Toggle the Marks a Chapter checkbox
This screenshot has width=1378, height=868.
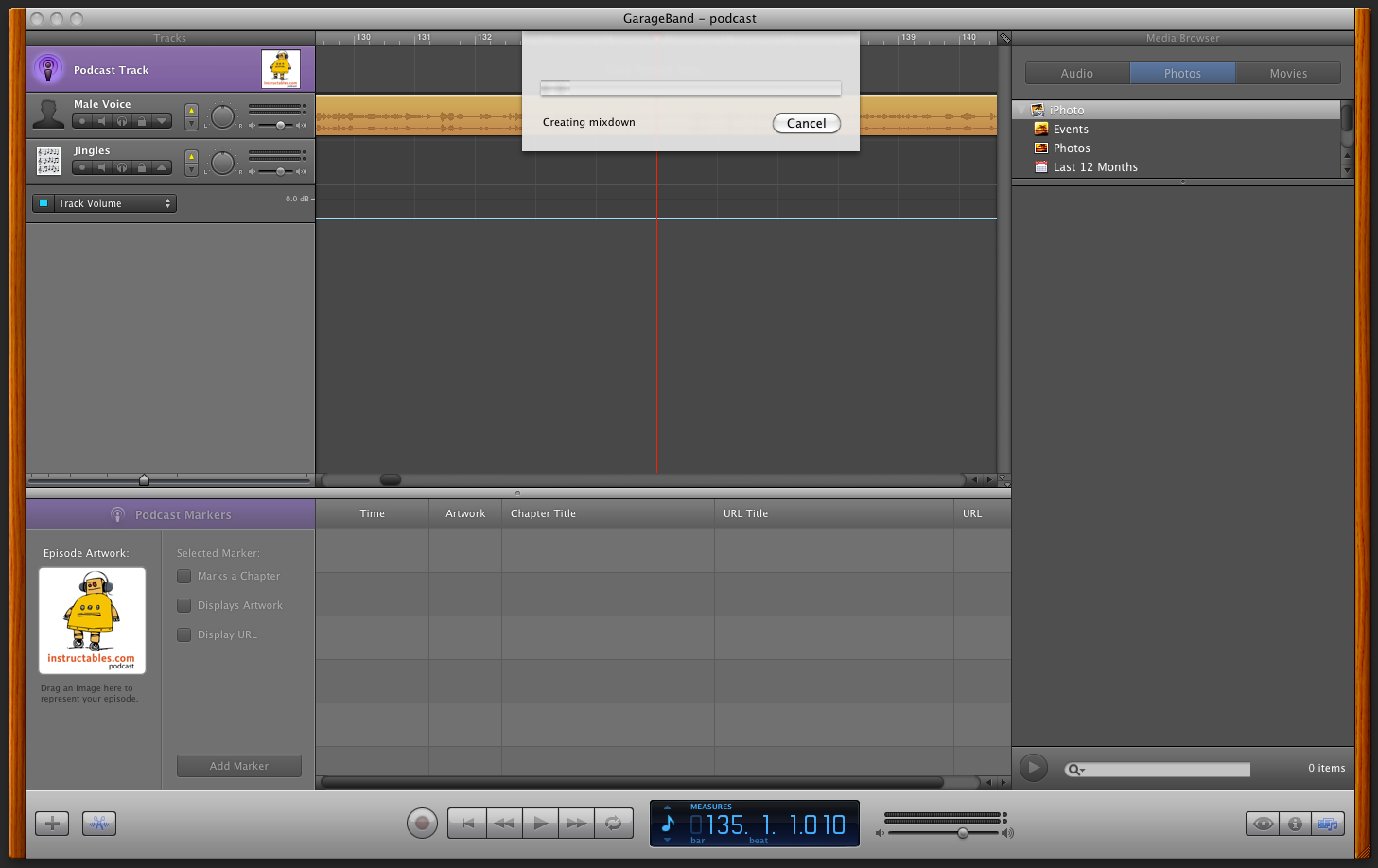(x=184, y=576)
